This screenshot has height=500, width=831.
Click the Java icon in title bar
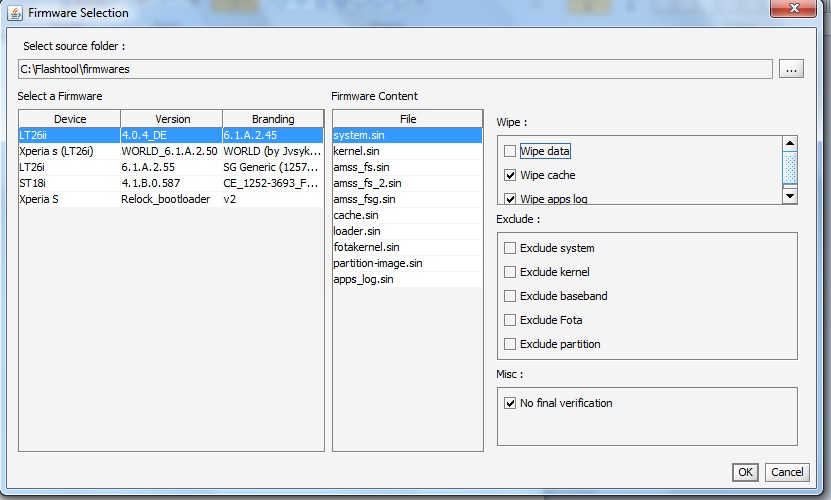[15, 13]
